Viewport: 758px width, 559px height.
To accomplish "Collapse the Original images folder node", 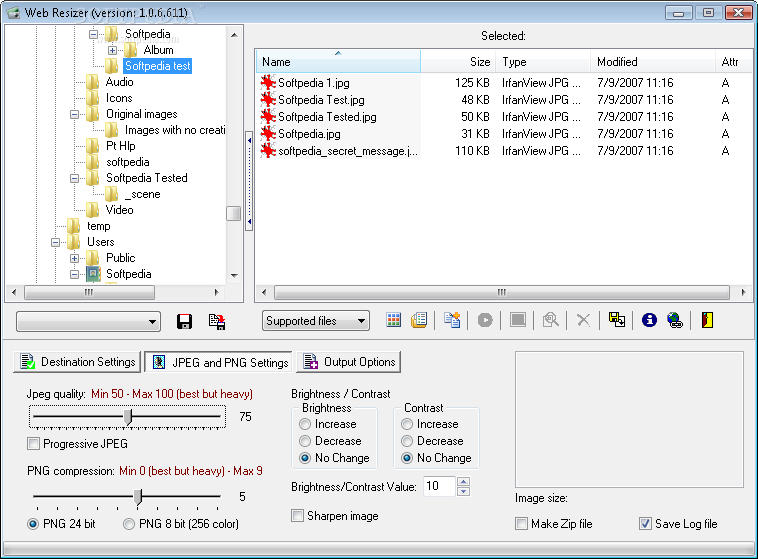I will point(74,114).
